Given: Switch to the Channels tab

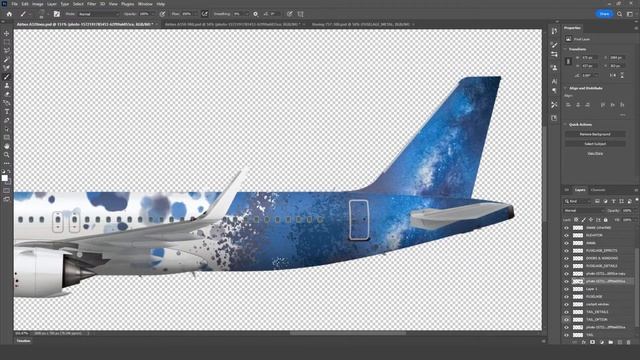Looking at the screenshot, I should [598, 190].
